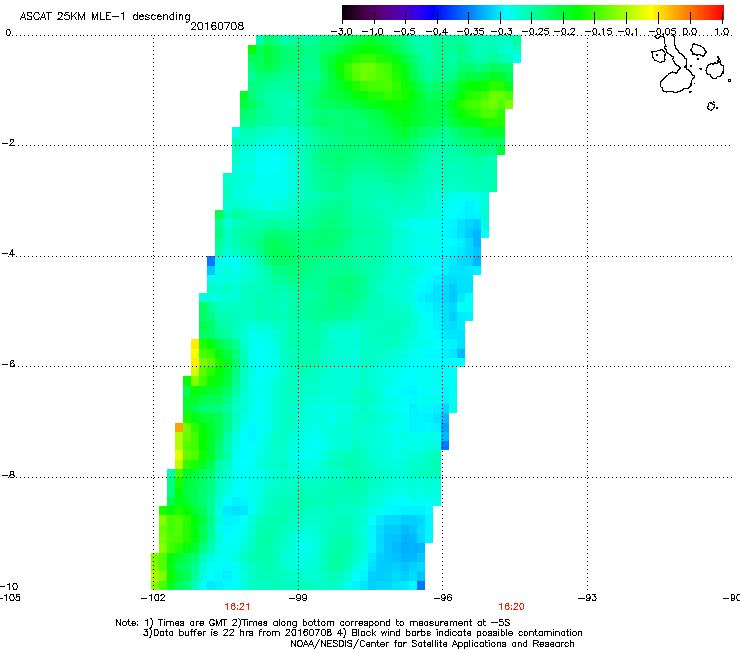740x650 pixels.
Task: Click the date 20160708 under the title
Action: coord(217,26)
